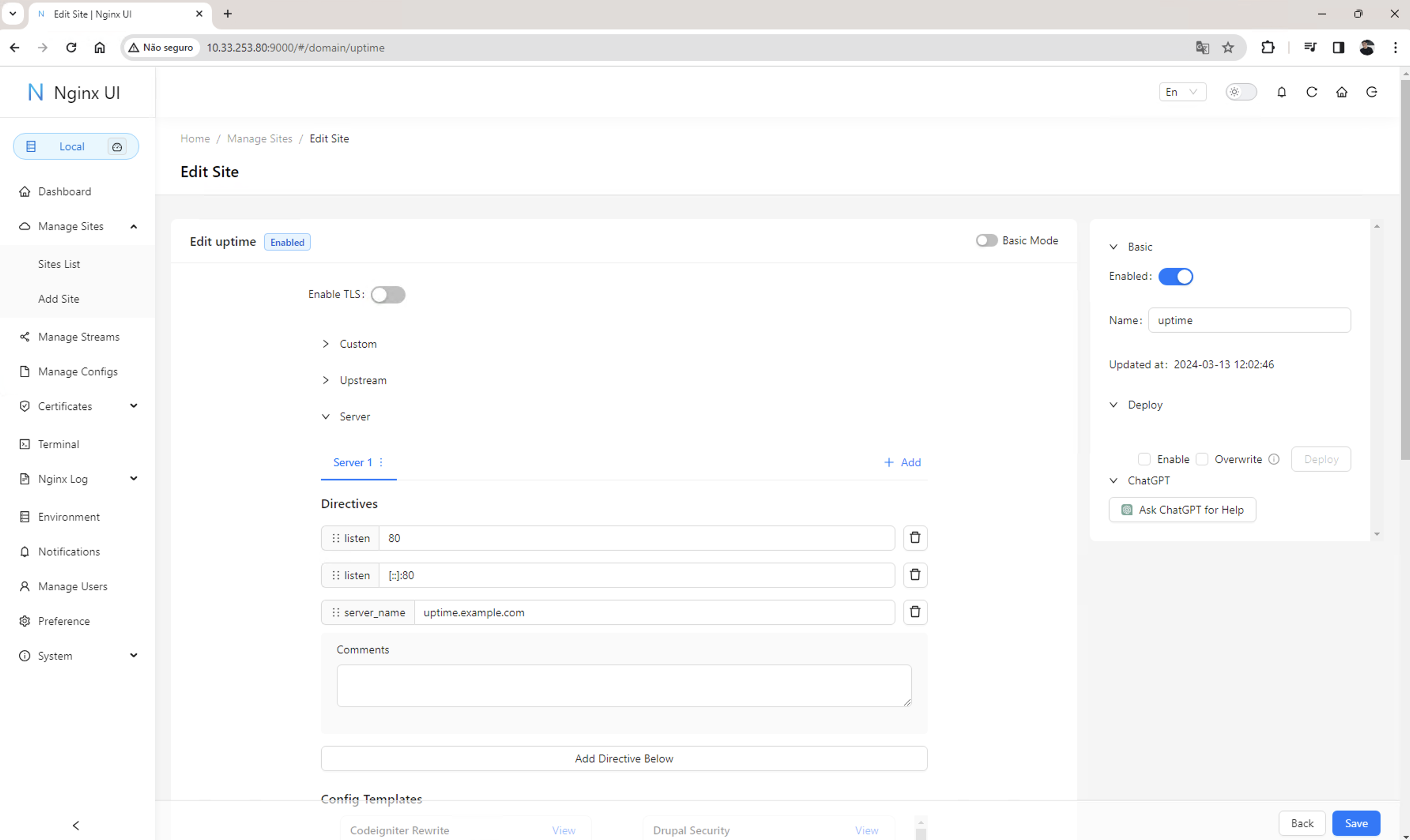
Task: Focus the Name input field
Action: click(x=1249, y=320)
